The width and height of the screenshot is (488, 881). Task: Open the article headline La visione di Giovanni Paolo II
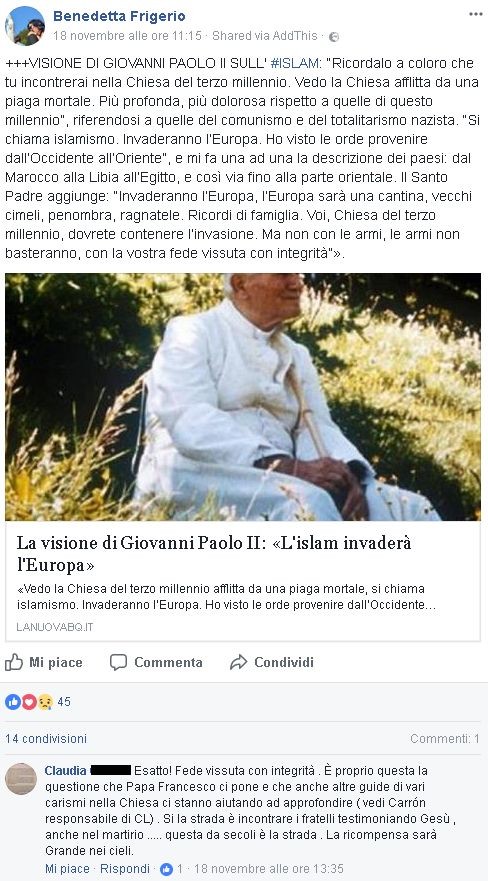(214, 554)
